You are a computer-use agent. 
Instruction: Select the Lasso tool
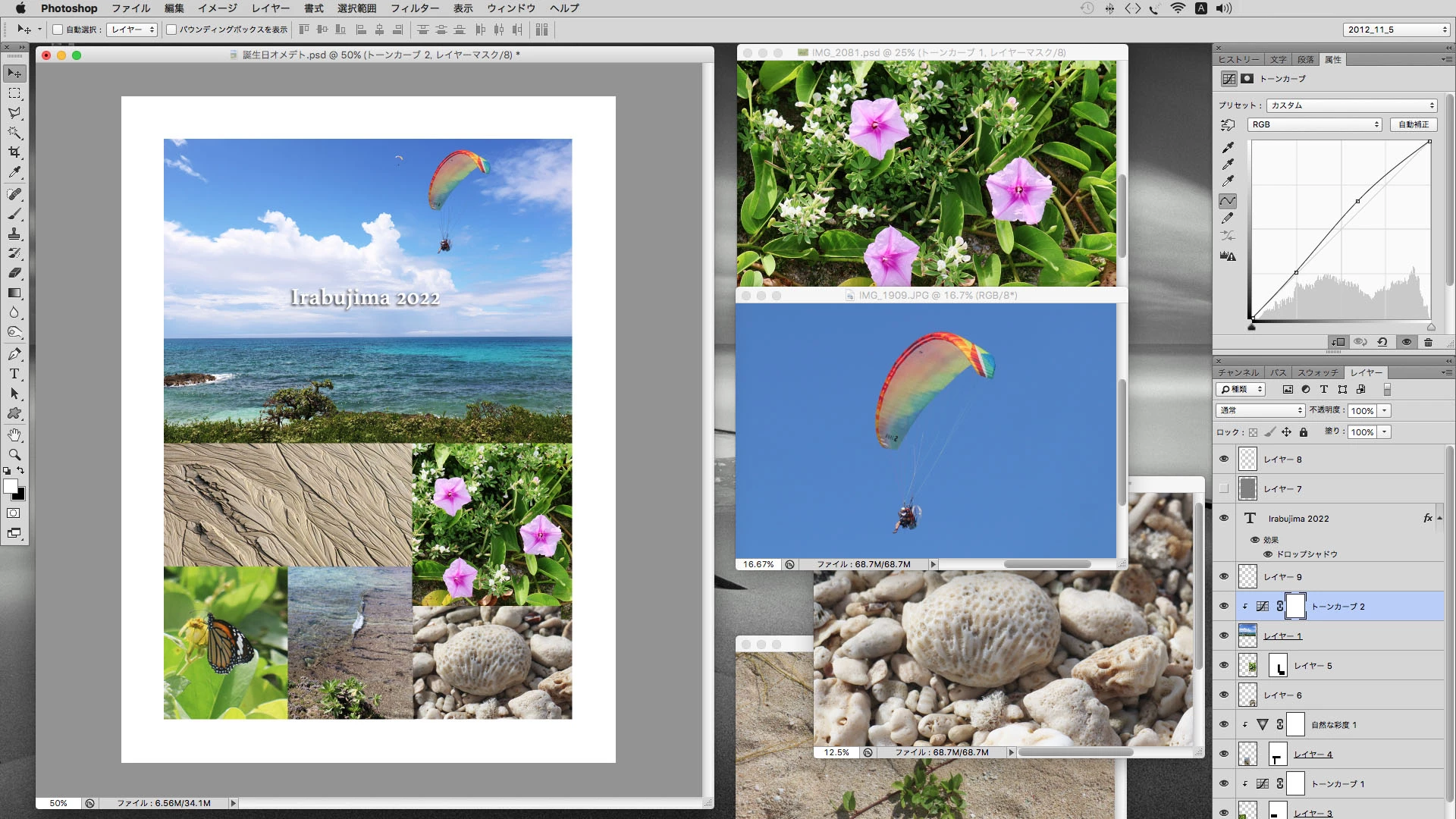click(x=14, y=112)
